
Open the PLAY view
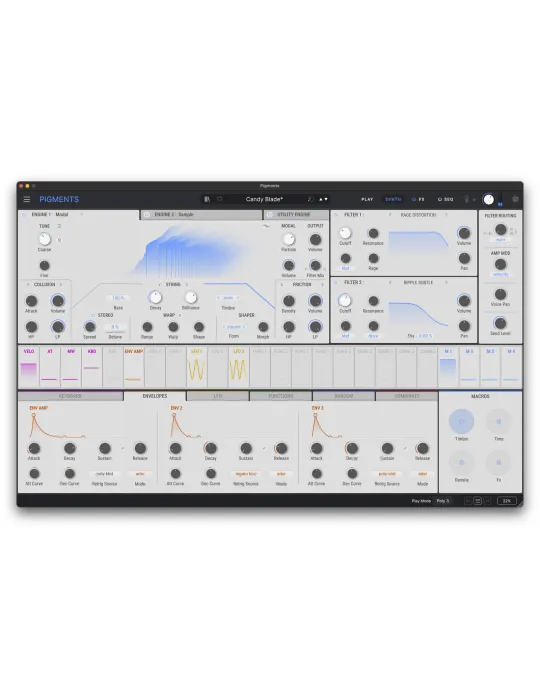(367, 200)
